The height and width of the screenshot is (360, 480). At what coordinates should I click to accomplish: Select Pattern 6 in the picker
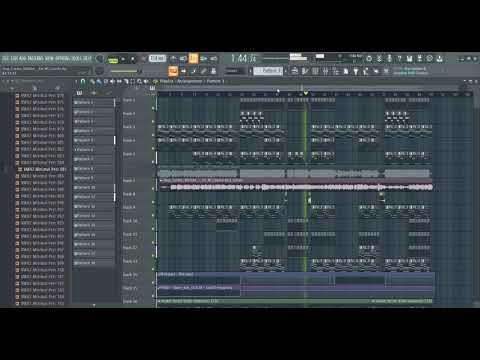[x=94, y=150]
